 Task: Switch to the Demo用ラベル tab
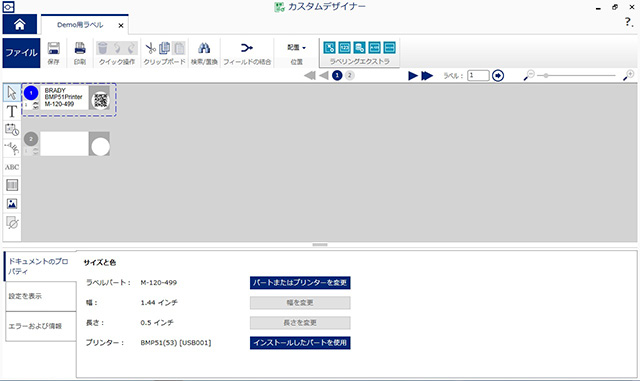(80, 25)
